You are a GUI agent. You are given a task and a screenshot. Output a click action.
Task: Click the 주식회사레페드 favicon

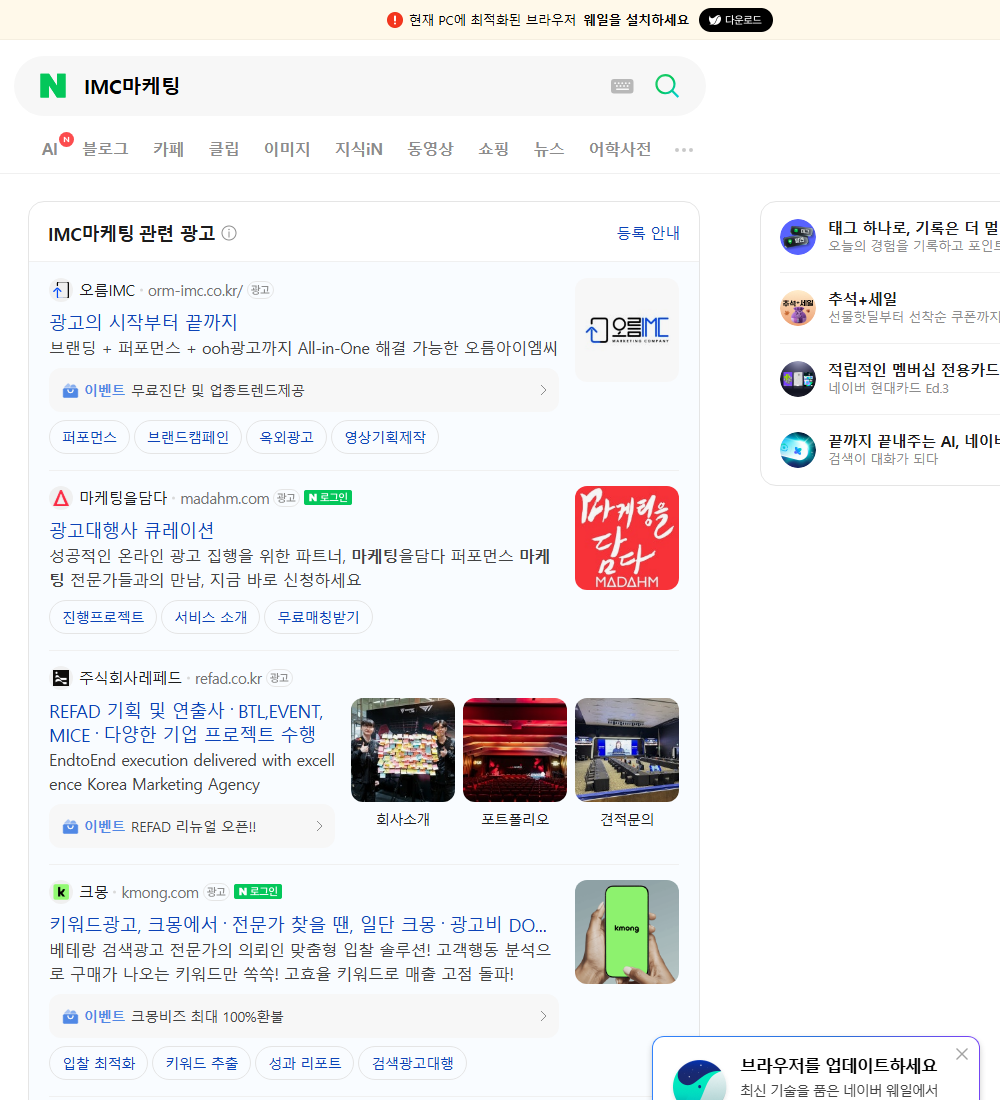point(61,678)
